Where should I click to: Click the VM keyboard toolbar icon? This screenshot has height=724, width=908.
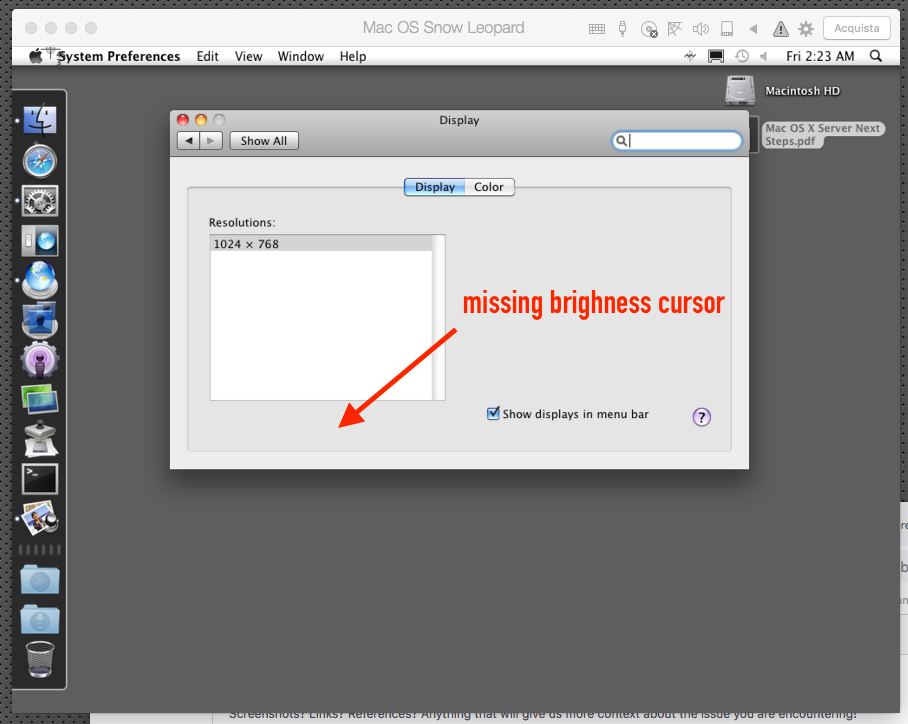[x=596, y=28]
